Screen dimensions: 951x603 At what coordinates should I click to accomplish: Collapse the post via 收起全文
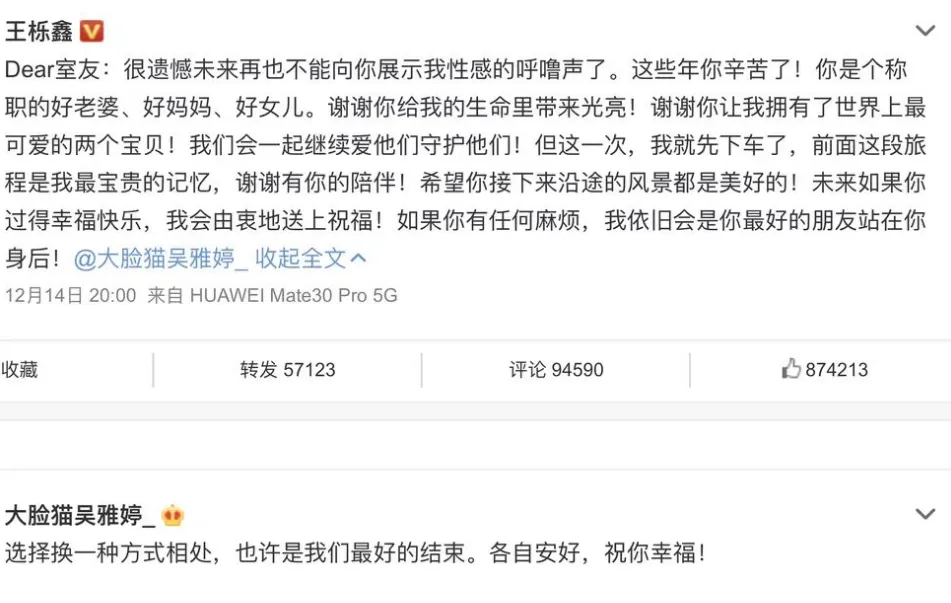pos(301,258)
